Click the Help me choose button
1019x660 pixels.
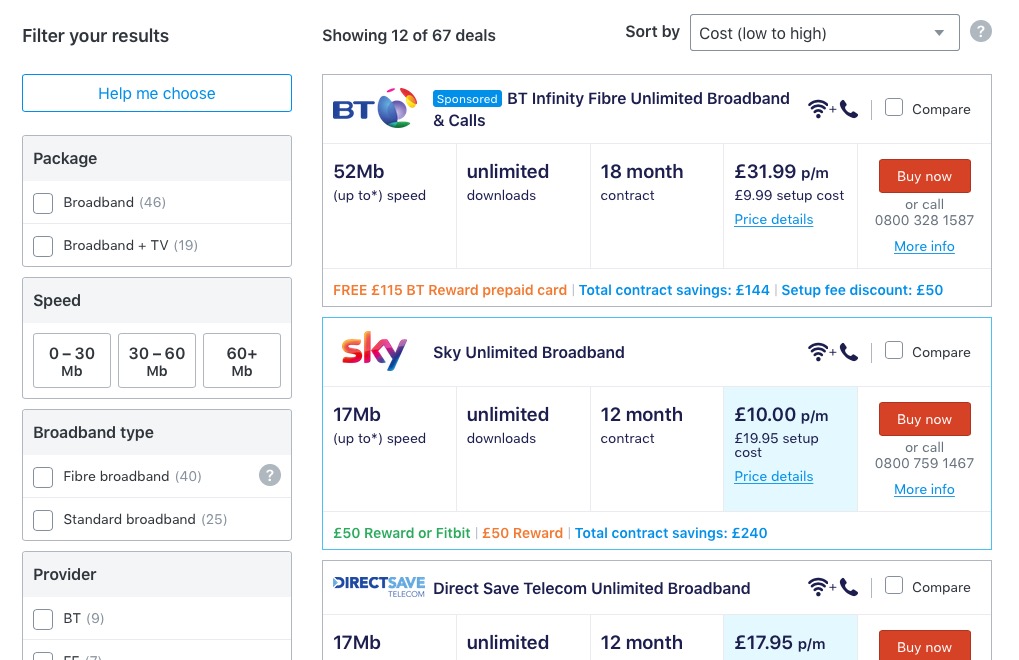(157, 93)
